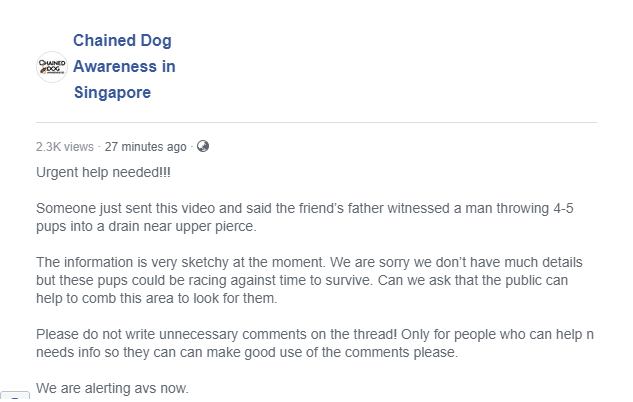Open the post via '27 minutes ago' timestamp
The width and height of the screenshot is (633, 402).
click(145, 147)
